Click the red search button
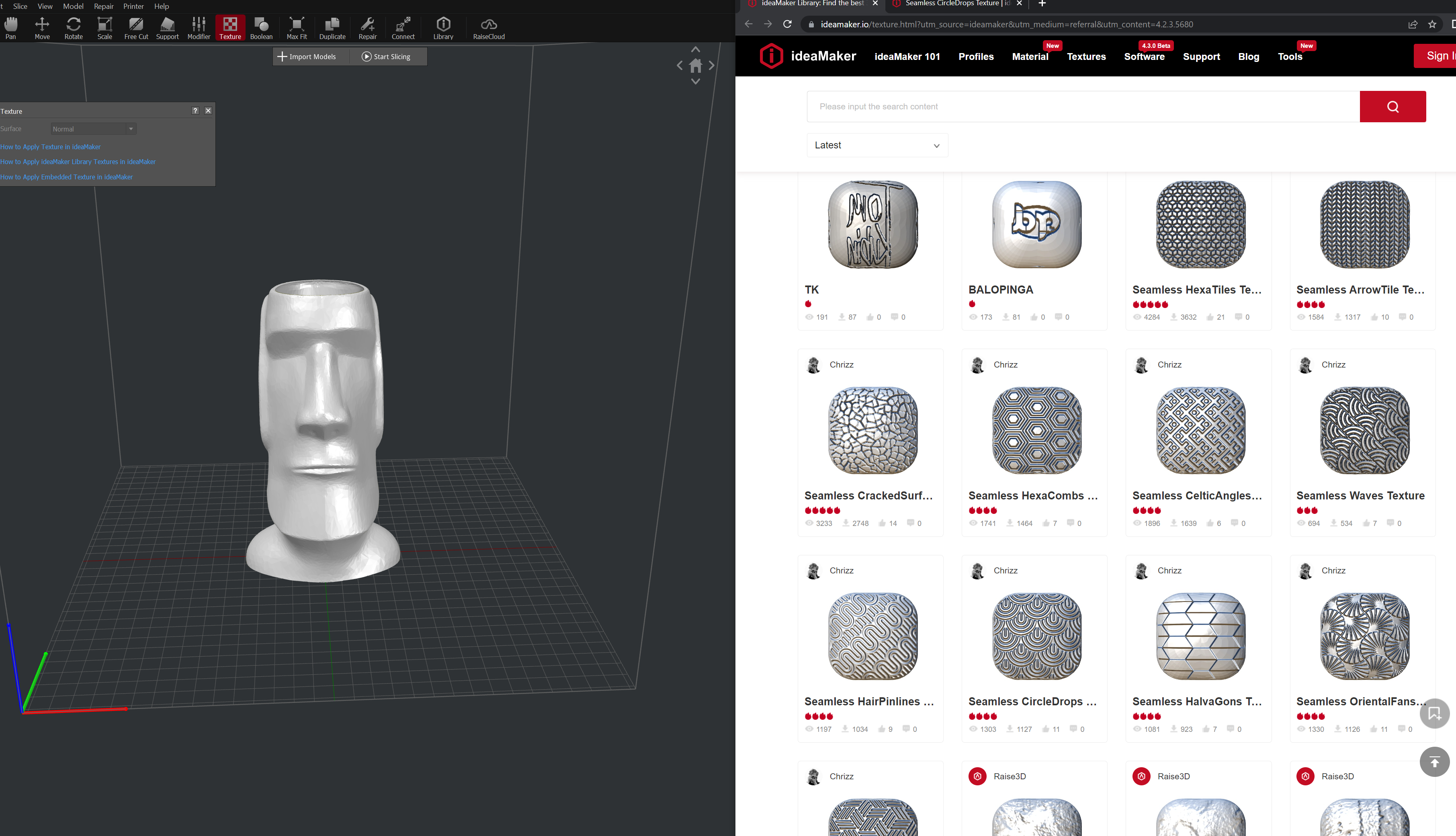Screen dimensions: 1456x836 coord(1393,106)
